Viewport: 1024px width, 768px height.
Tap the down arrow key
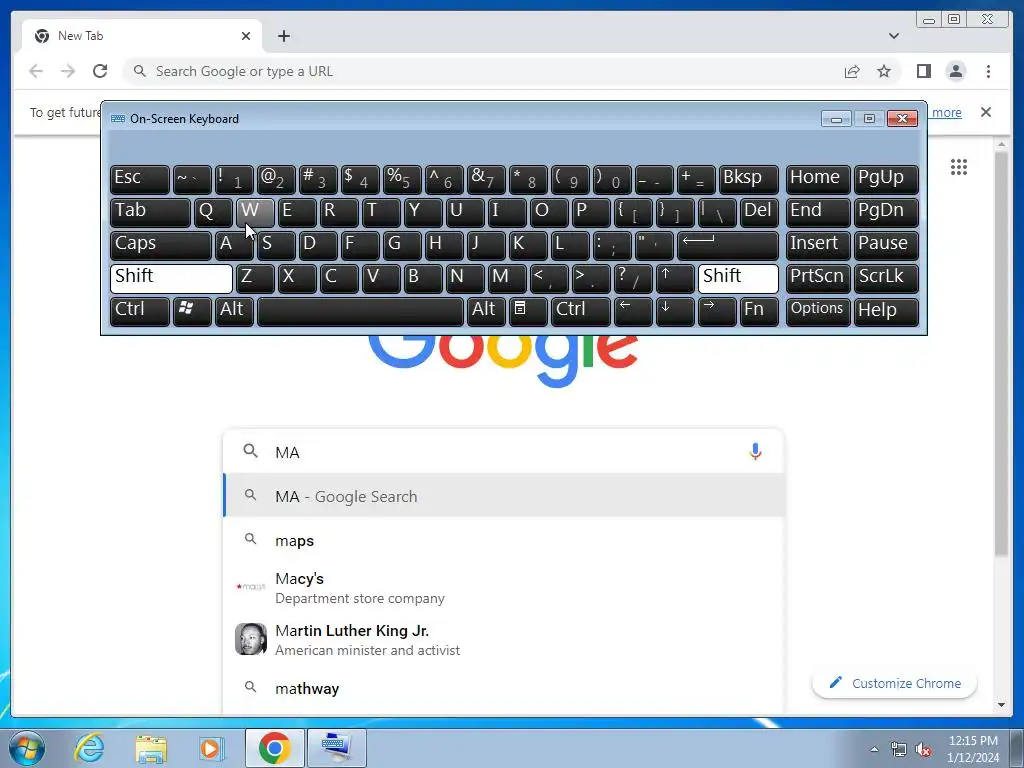[x=675, y=311]
